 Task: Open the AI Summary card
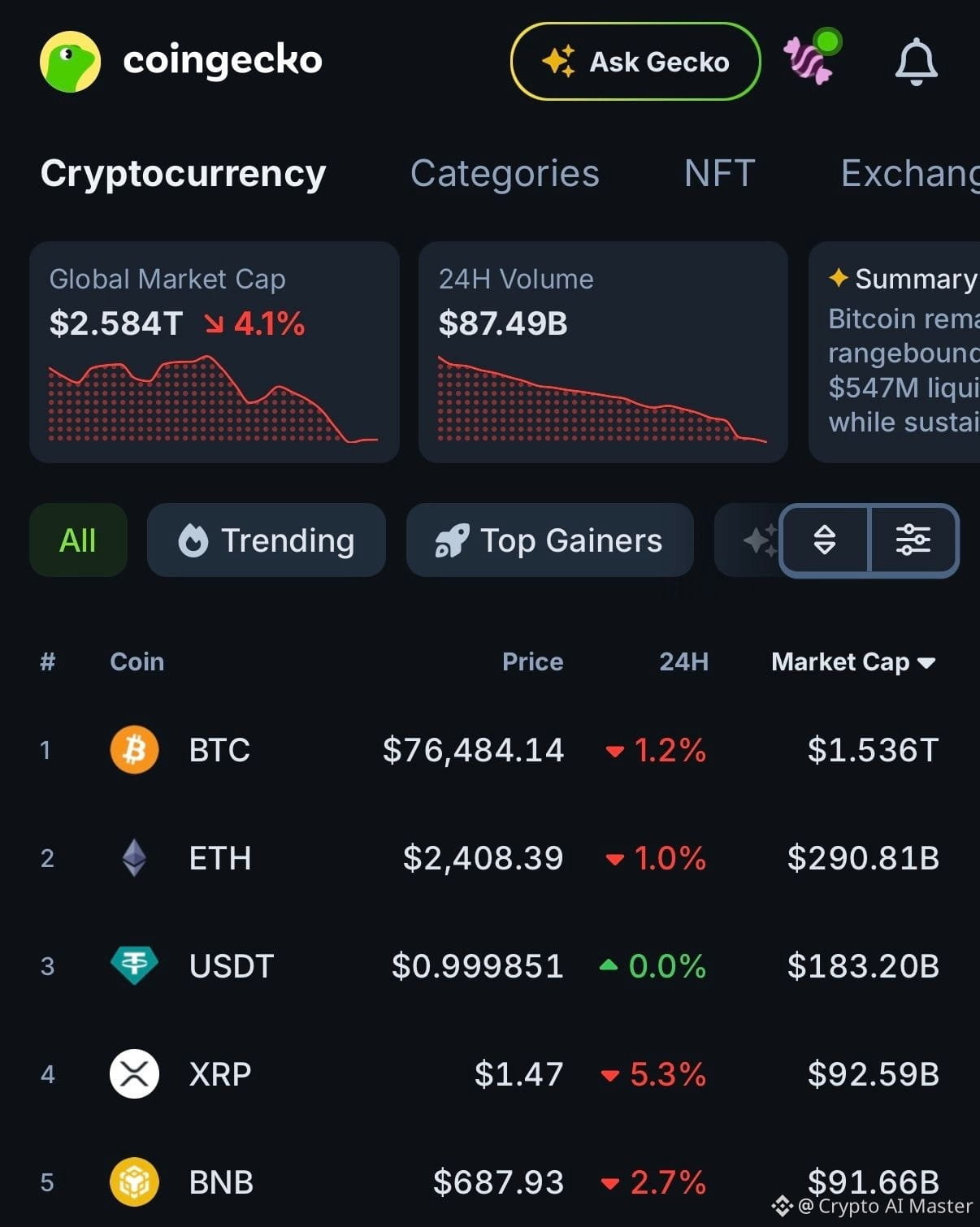pos(895,352)
